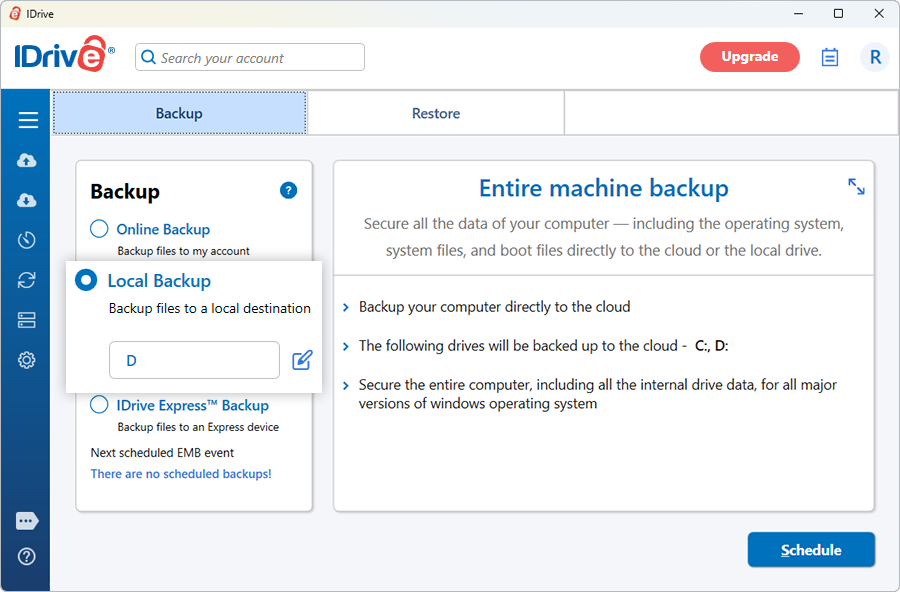Expand the Entire machine backup panel

click(x=856, y=186)
